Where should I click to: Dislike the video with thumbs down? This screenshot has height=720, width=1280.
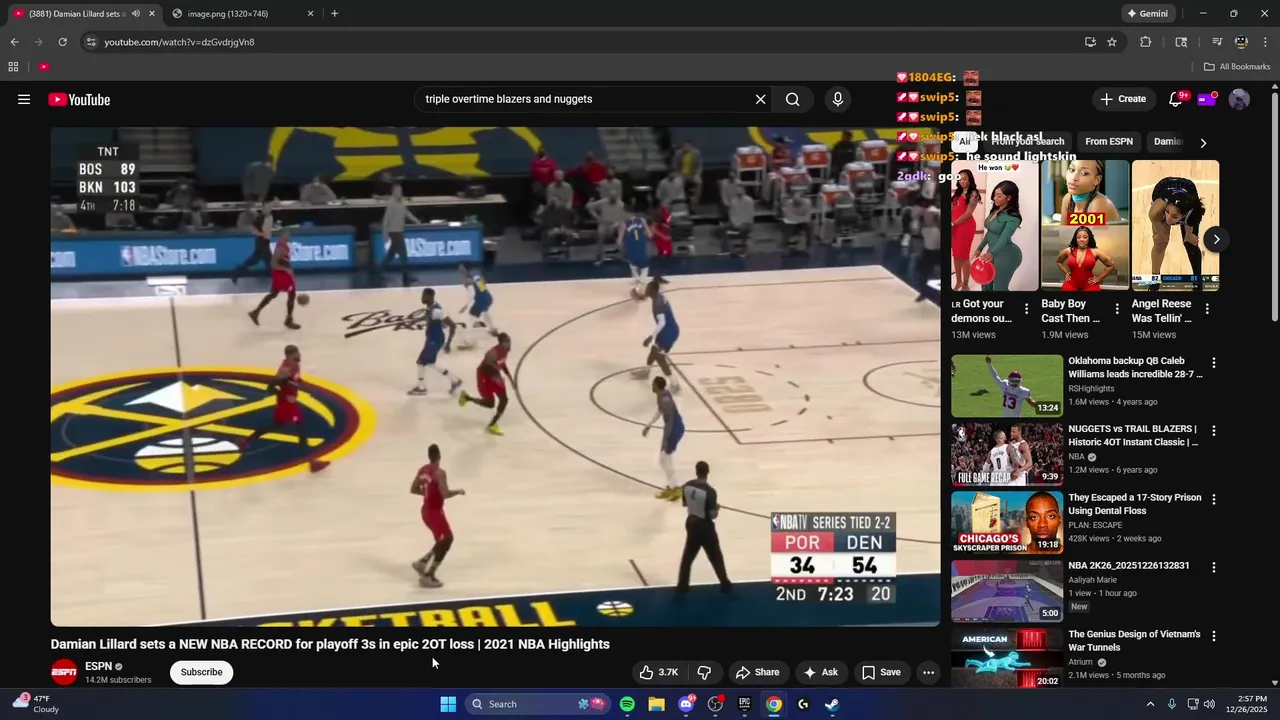704,672
